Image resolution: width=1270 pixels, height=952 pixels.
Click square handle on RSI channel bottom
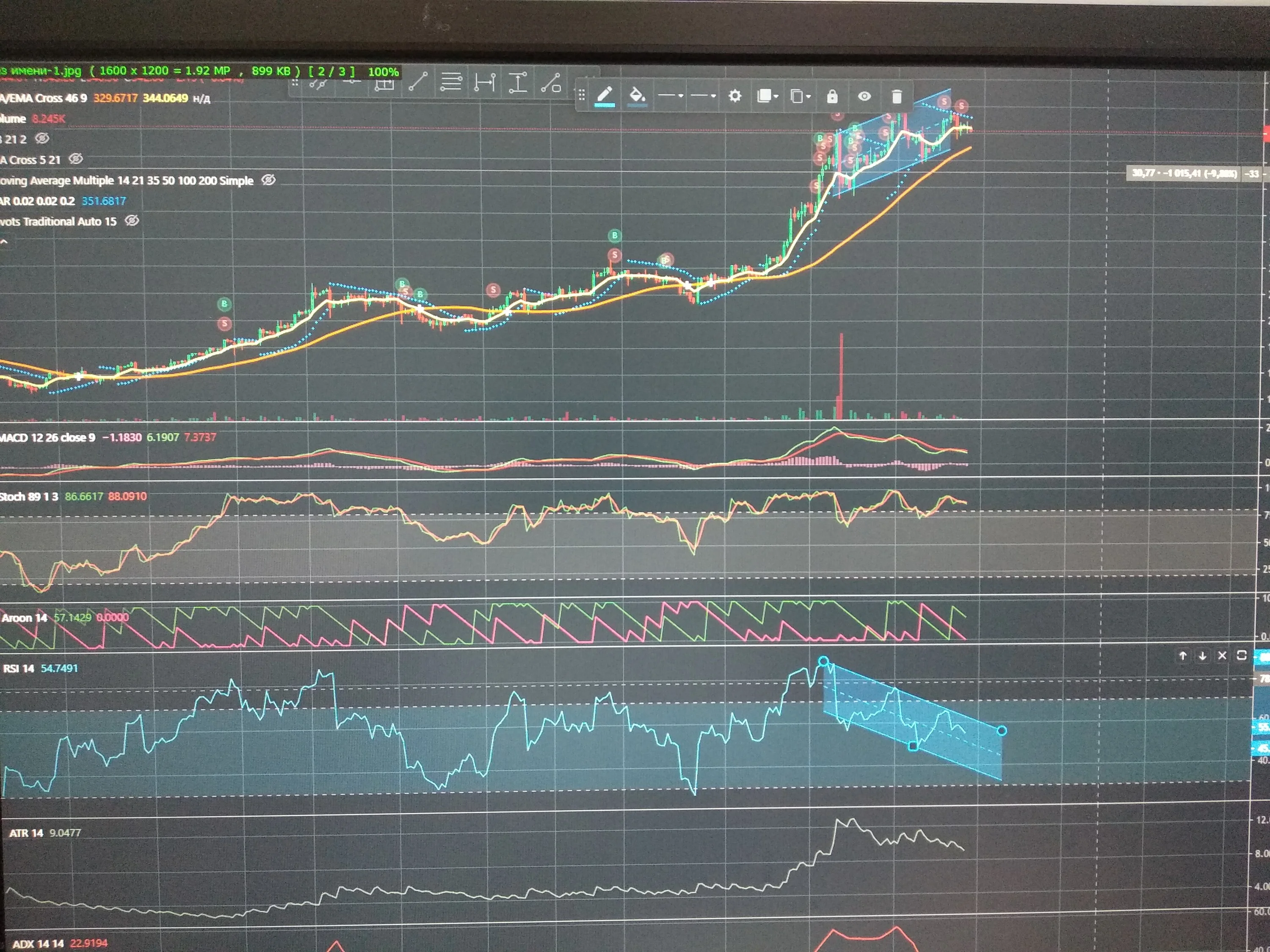click(x=913, y=746)
